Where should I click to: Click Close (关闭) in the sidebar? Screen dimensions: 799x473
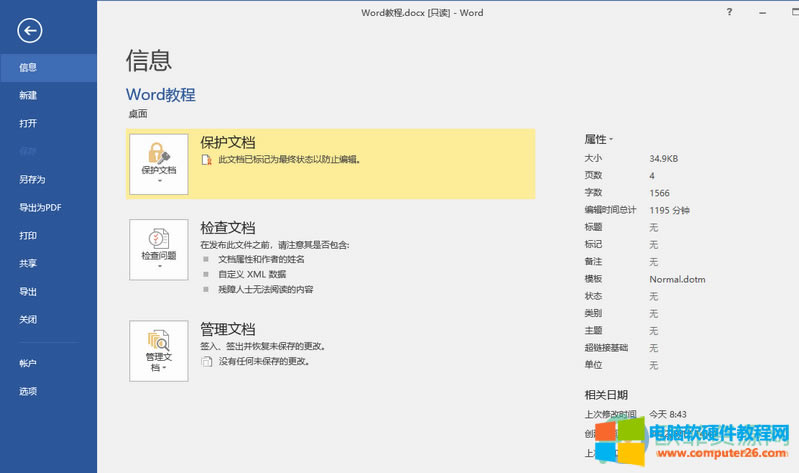tap(28, 320)
